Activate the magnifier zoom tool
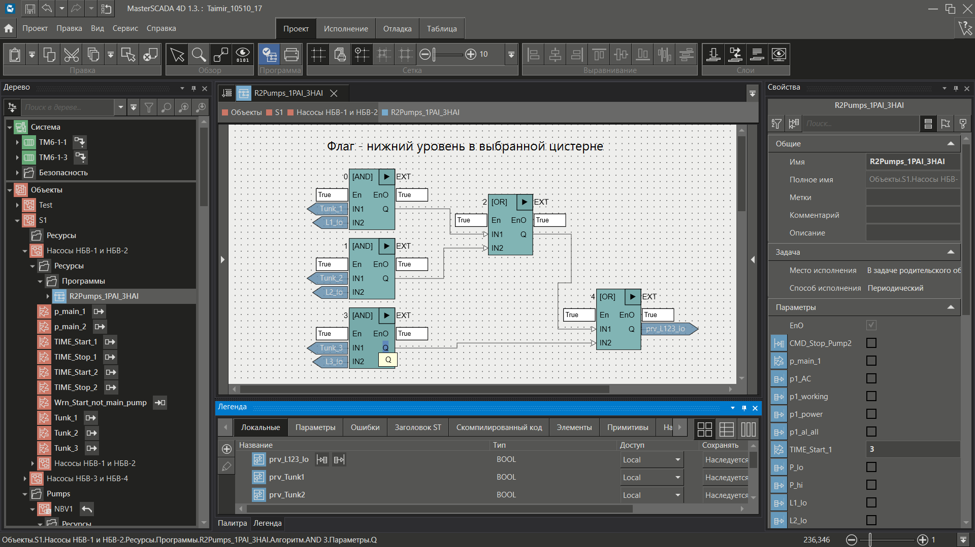The image size is (975, 547). 199,55
